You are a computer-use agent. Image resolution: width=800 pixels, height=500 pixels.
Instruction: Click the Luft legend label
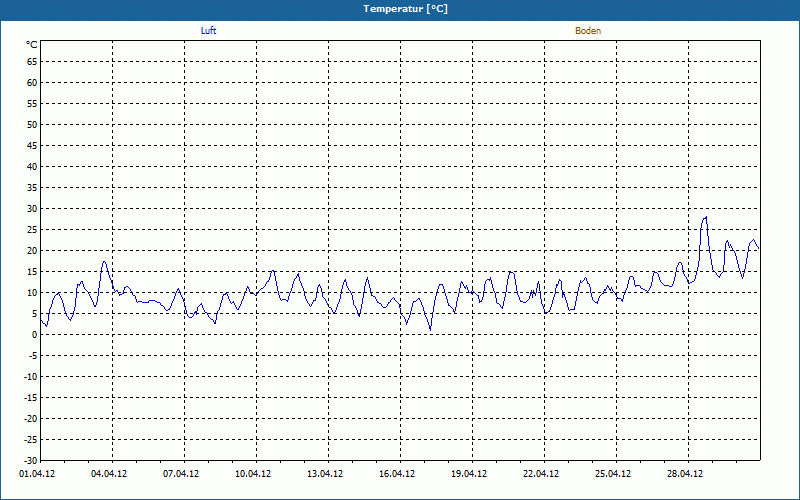[208, 31]
